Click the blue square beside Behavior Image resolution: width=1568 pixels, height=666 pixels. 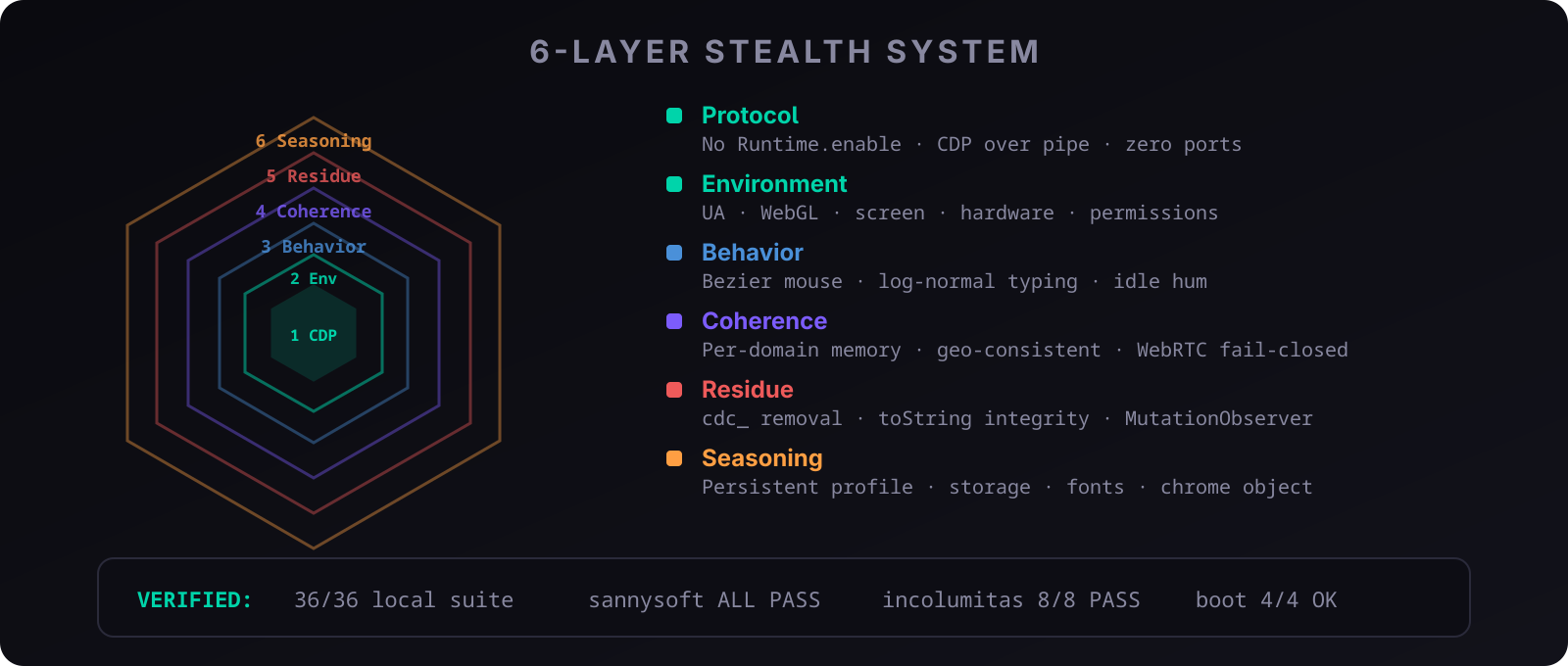[674, 253]
